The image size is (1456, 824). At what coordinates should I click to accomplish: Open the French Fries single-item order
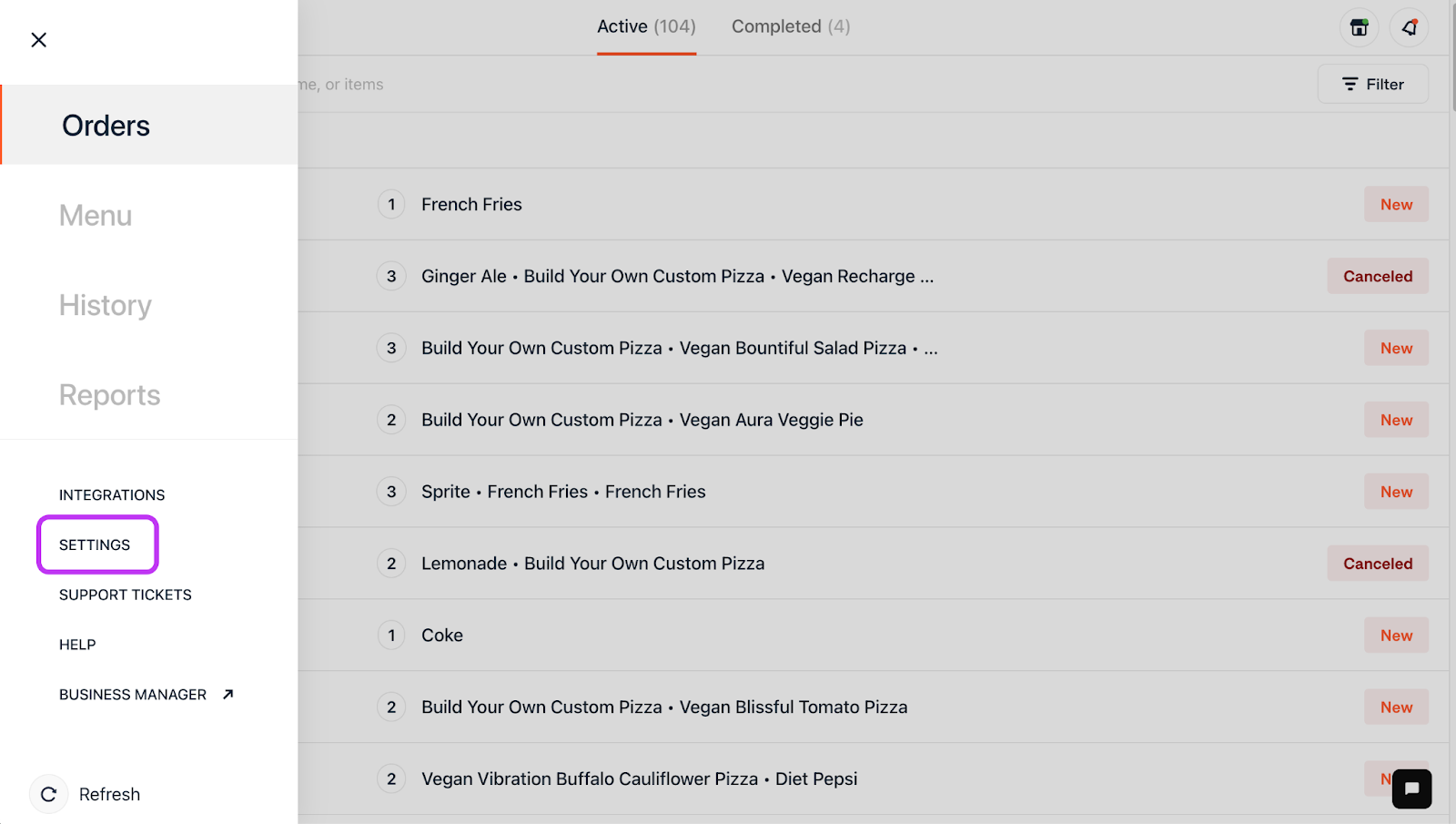pos(471,205)
